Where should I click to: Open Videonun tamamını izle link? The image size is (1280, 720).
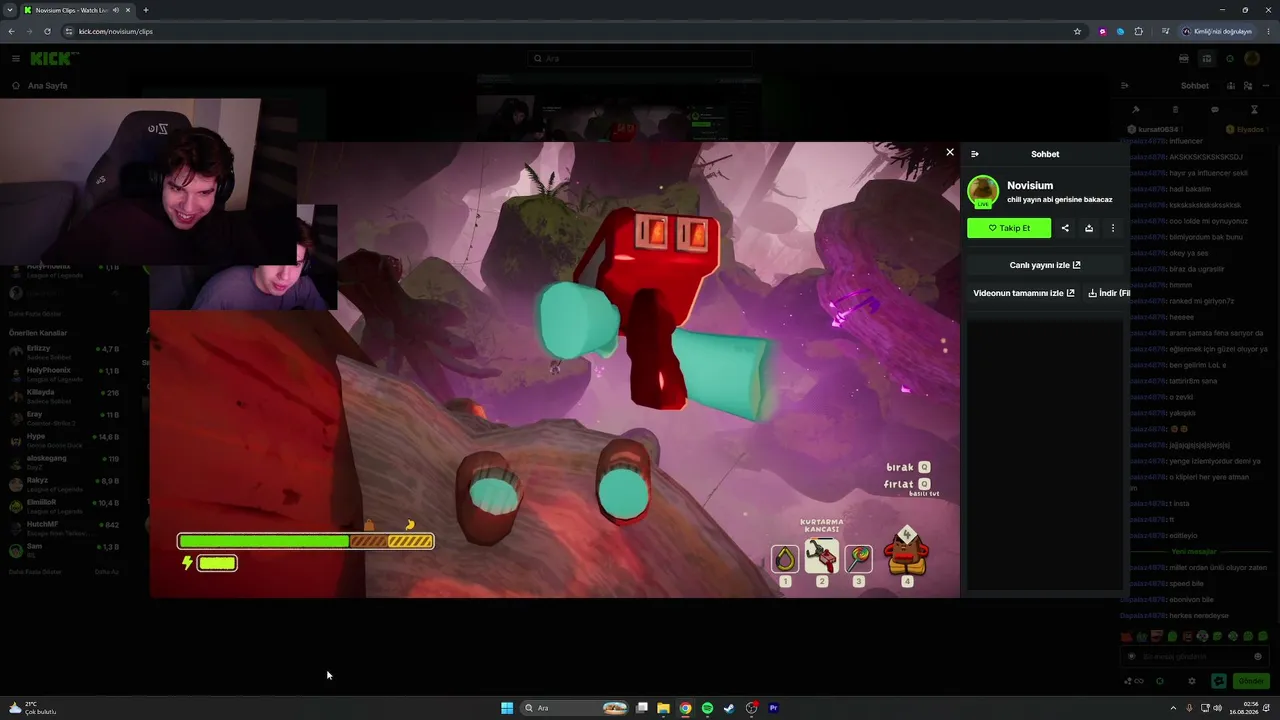click(x=1024, y=293)
